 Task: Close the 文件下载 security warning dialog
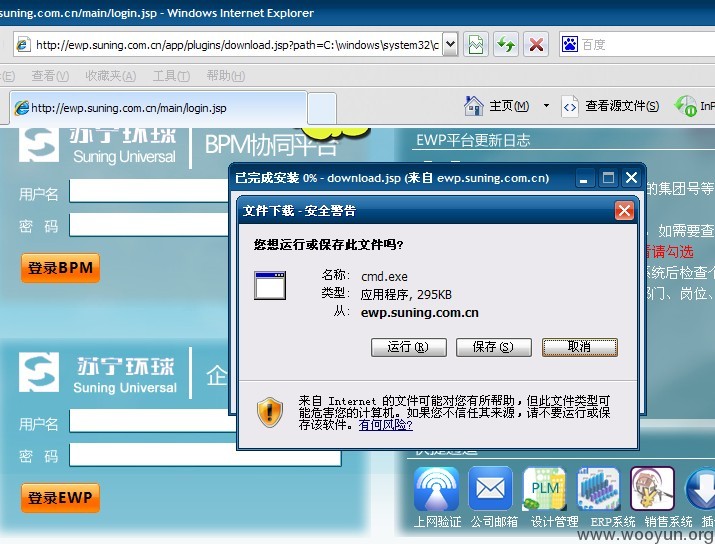(624, 211)
